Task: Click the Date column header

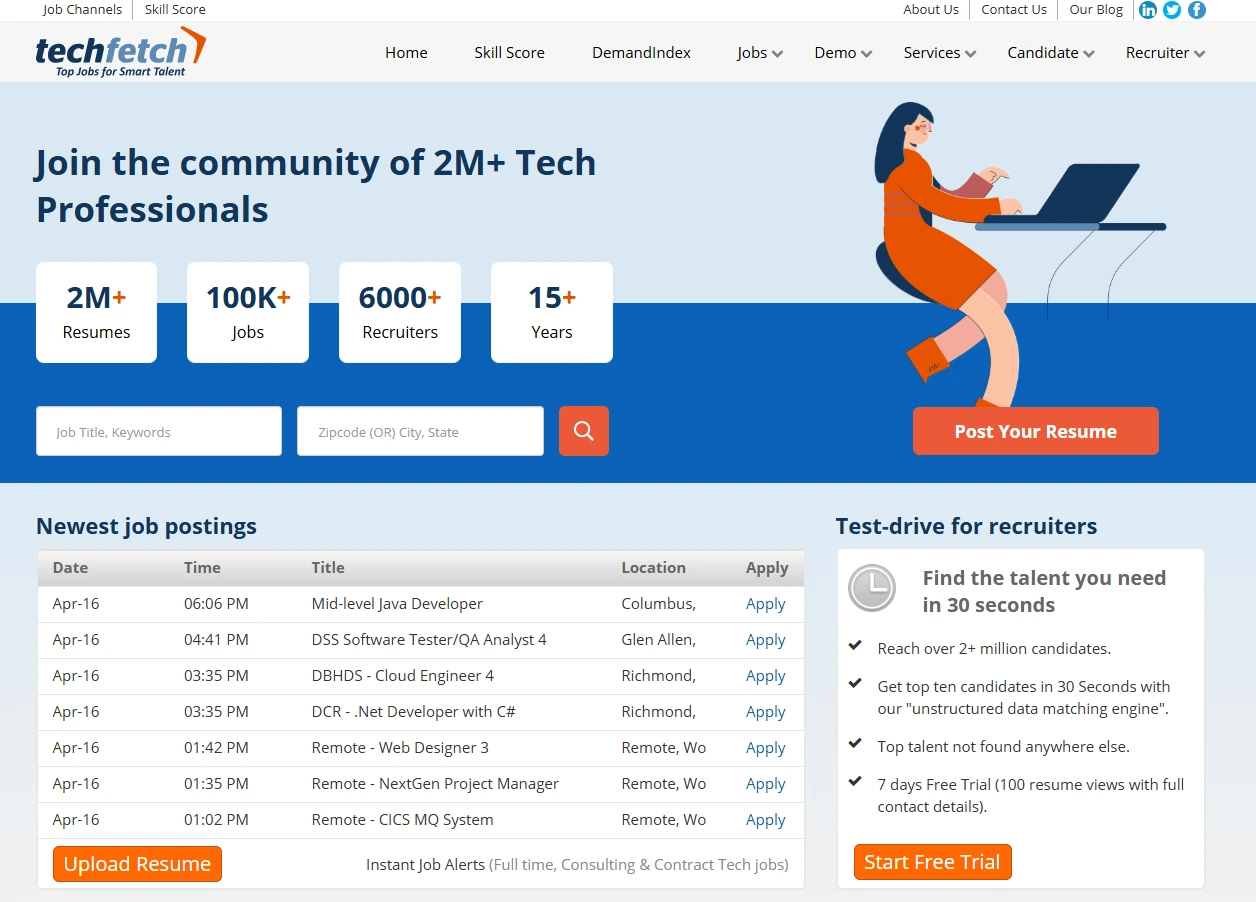Action: 70,568
